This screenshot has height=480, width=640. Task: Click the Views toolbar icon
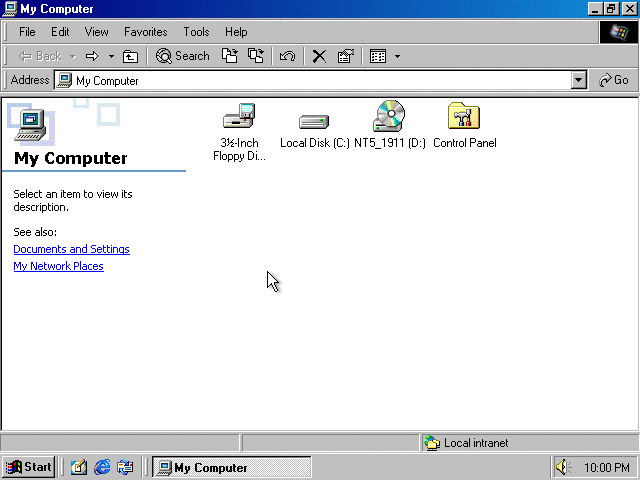tap(378, 56)
